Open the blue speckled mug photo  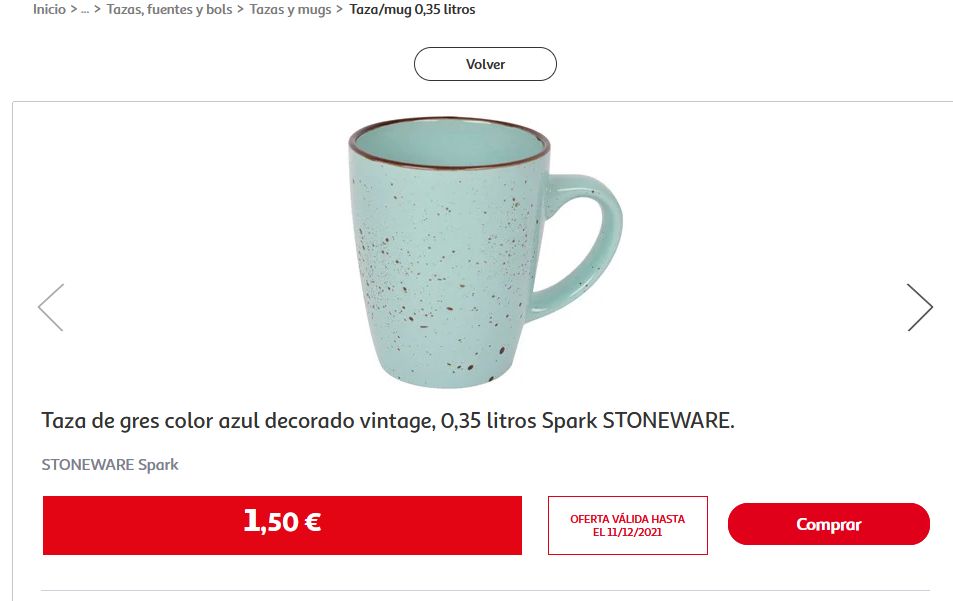point(485,252)
